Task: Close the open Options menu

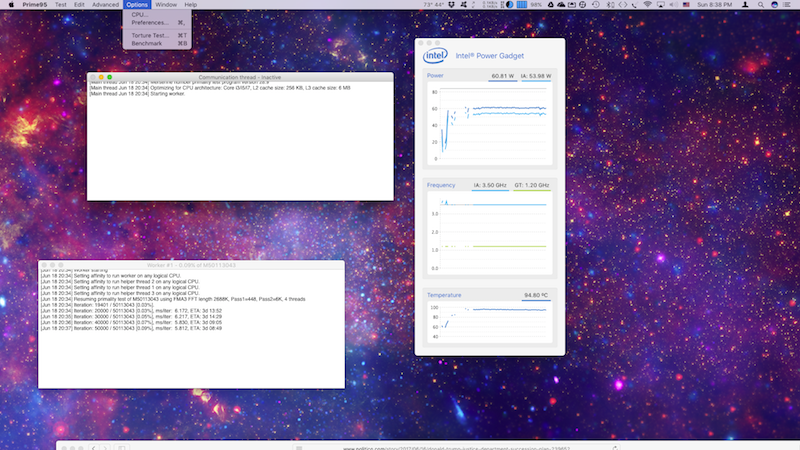Action: [137, 5]
